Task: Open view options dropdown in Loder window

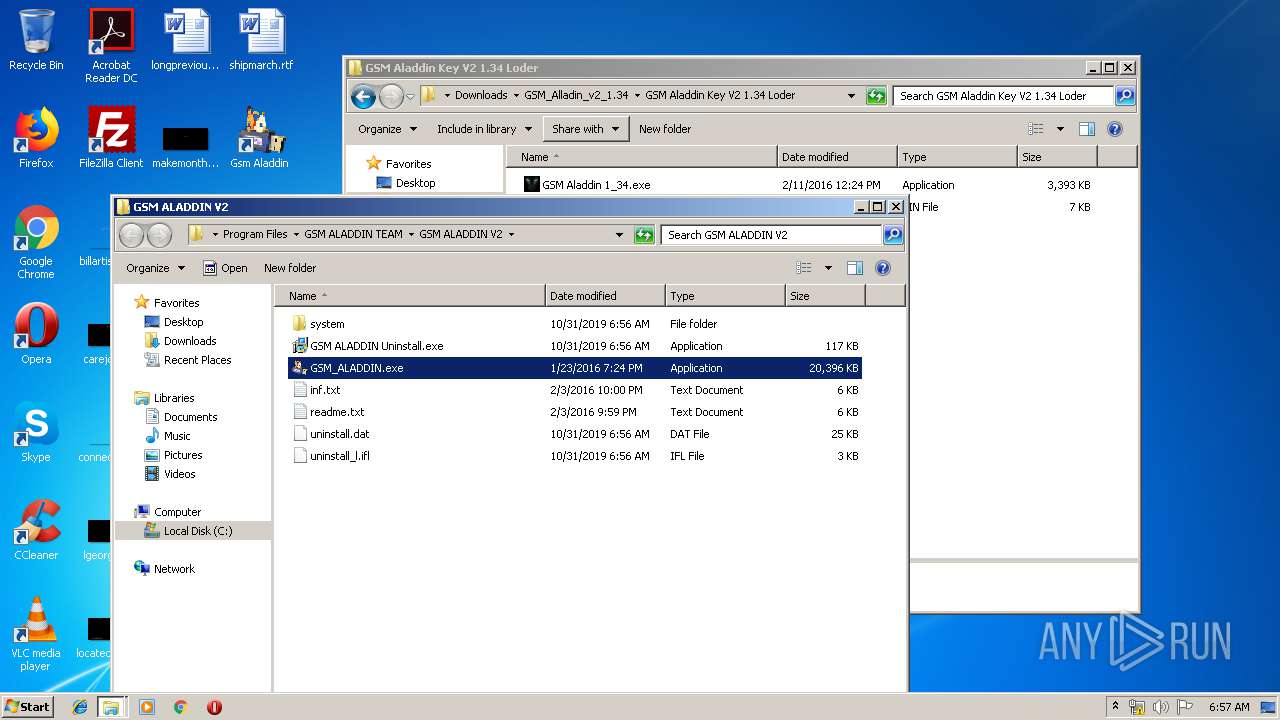Action: click(1060, 129)
